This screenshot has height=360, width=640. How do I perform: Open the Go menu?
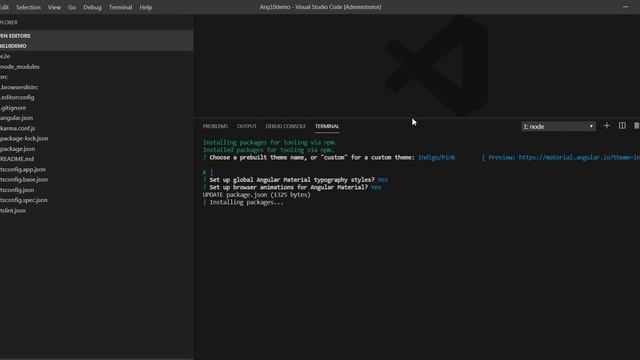72,7
